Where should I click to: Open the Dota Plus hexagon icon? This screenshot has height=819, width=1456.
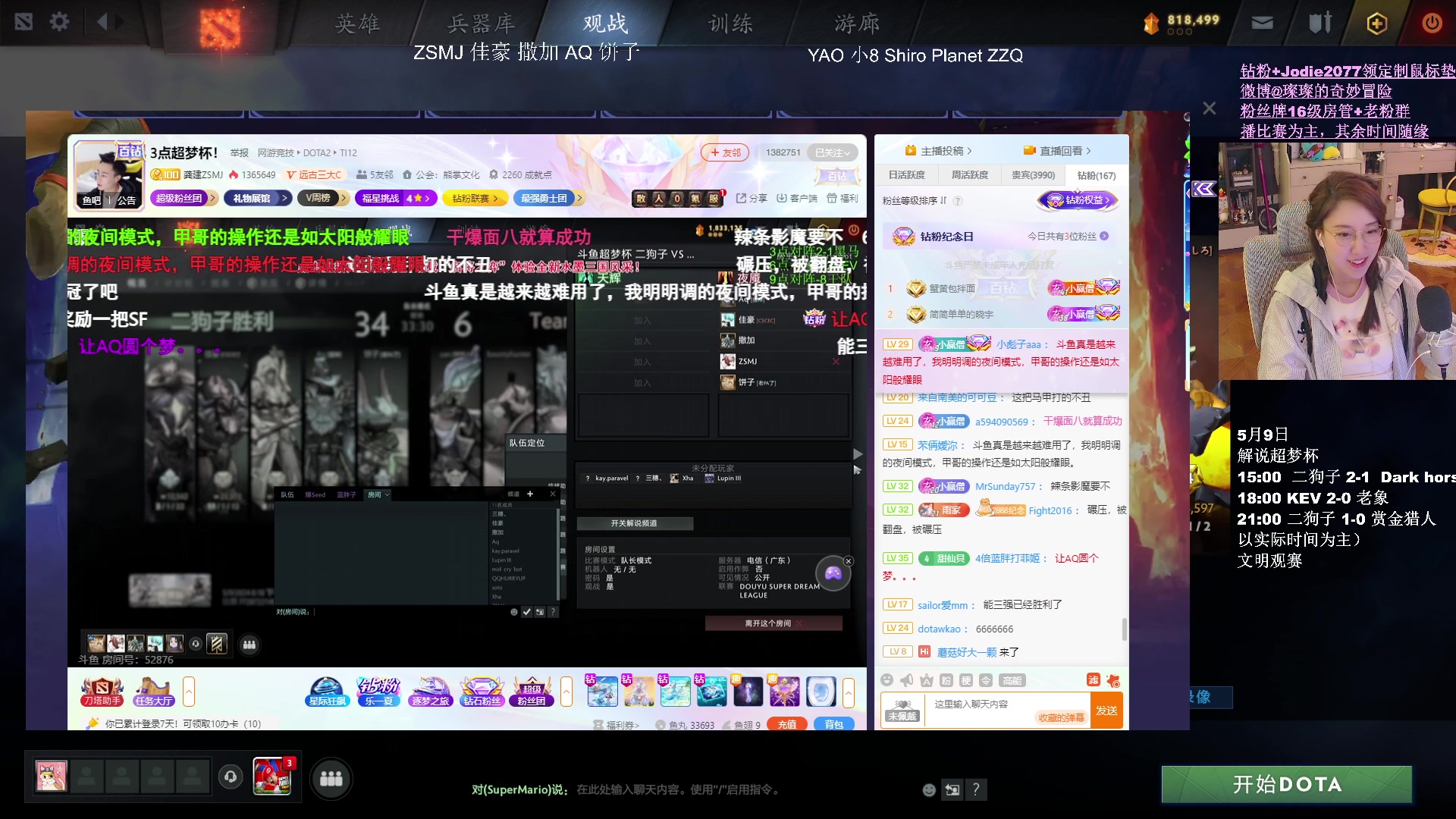(x=1376, y=24)
